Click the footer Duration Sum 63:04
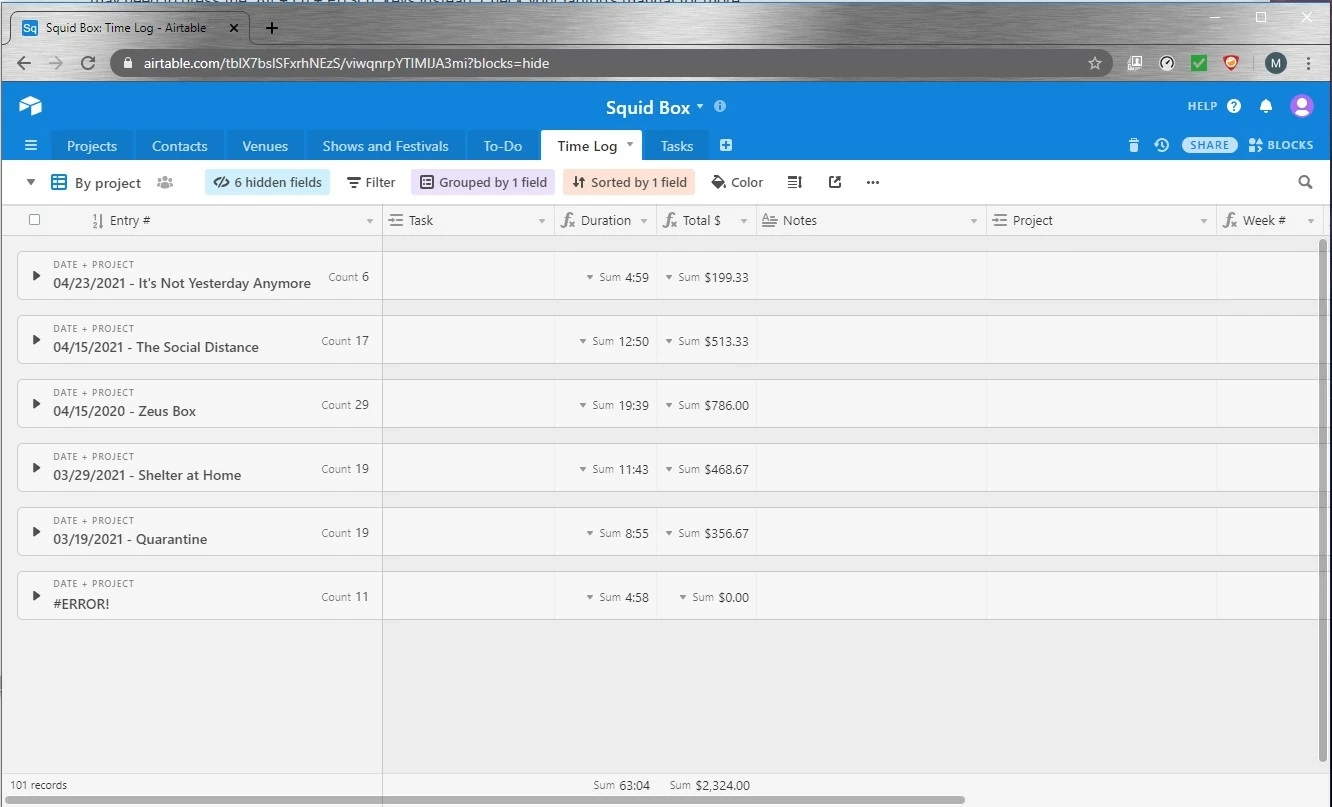 click(621, 786)
